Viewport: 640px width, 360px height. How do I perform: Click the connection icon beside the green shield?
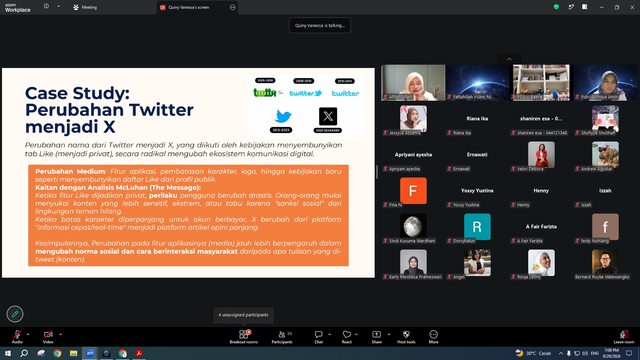pos(571,7)
